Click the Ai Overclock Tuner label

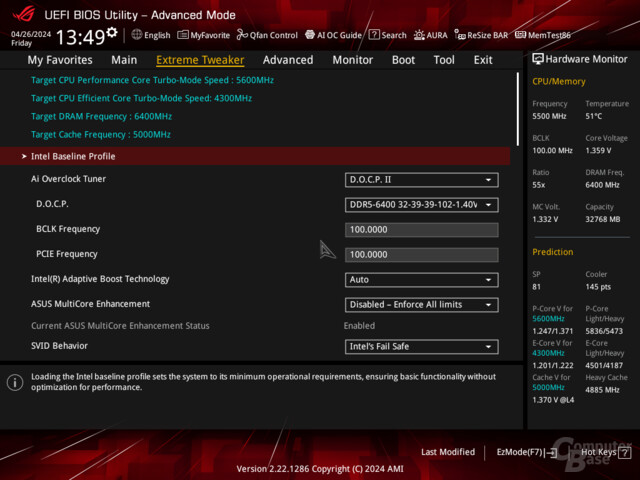(68, 179)
